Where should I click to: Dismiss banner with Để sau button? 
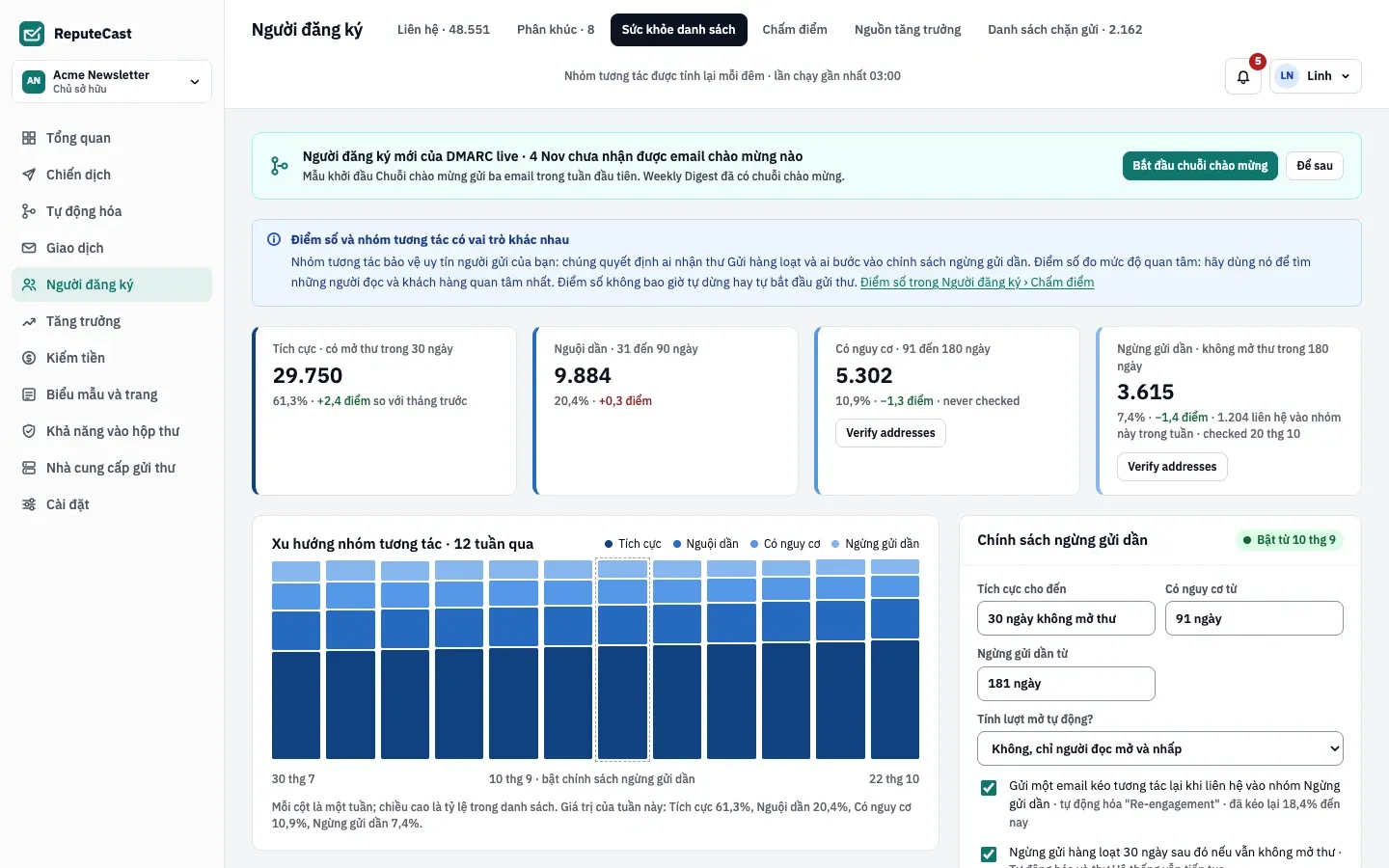(1315, 166)
